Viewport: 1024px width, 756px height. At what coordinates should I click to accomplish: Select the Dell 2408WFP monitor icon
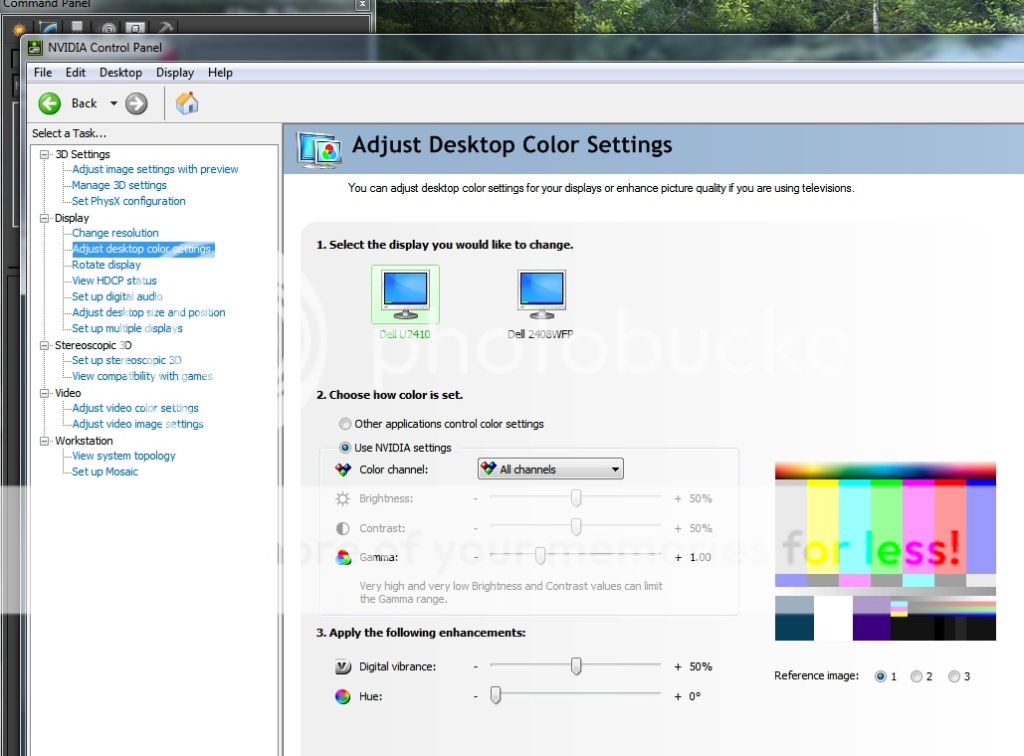coord(541,295)
